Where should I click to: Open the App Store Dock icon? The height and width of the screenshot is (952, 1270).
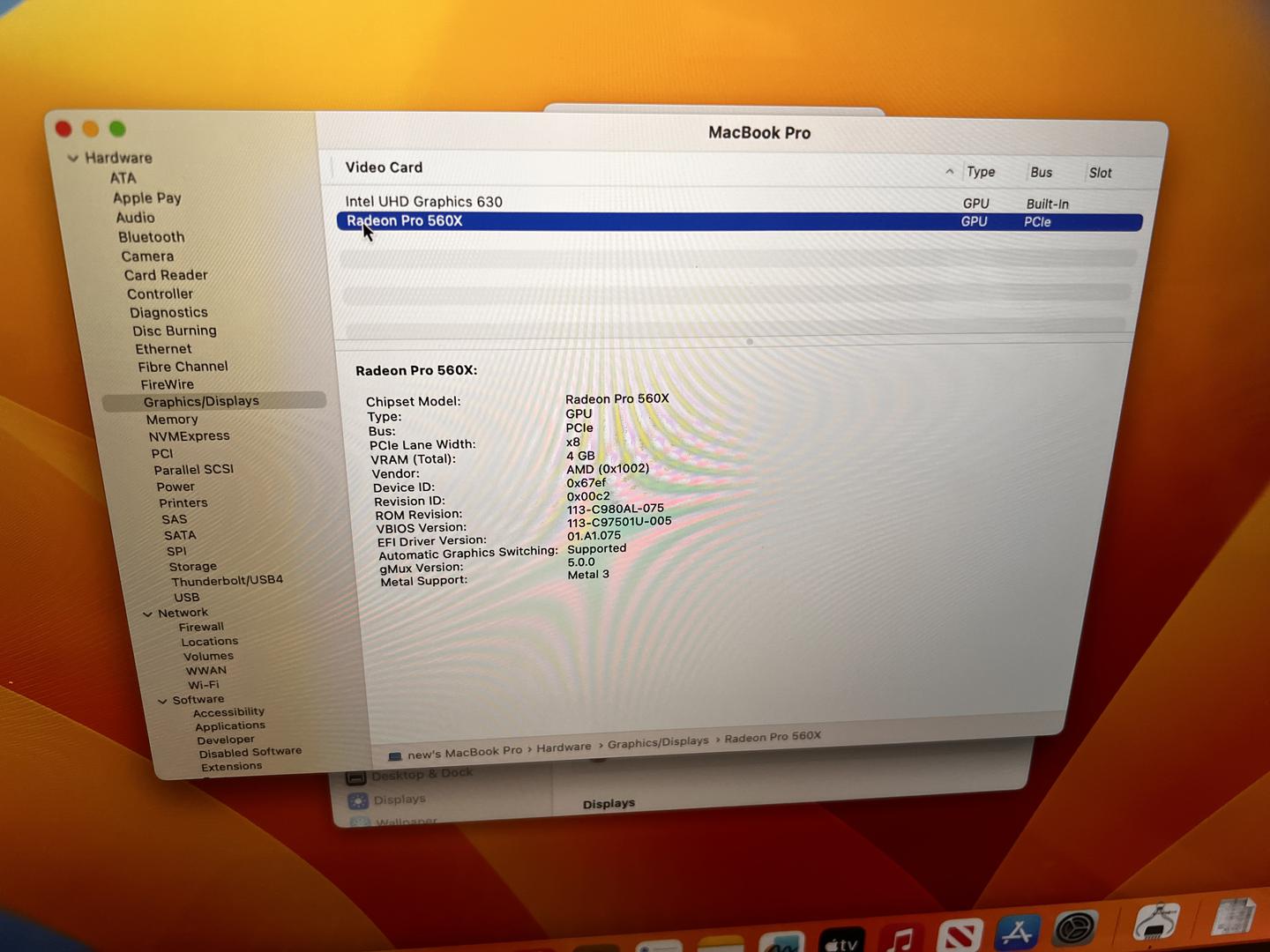point(1017,931)
